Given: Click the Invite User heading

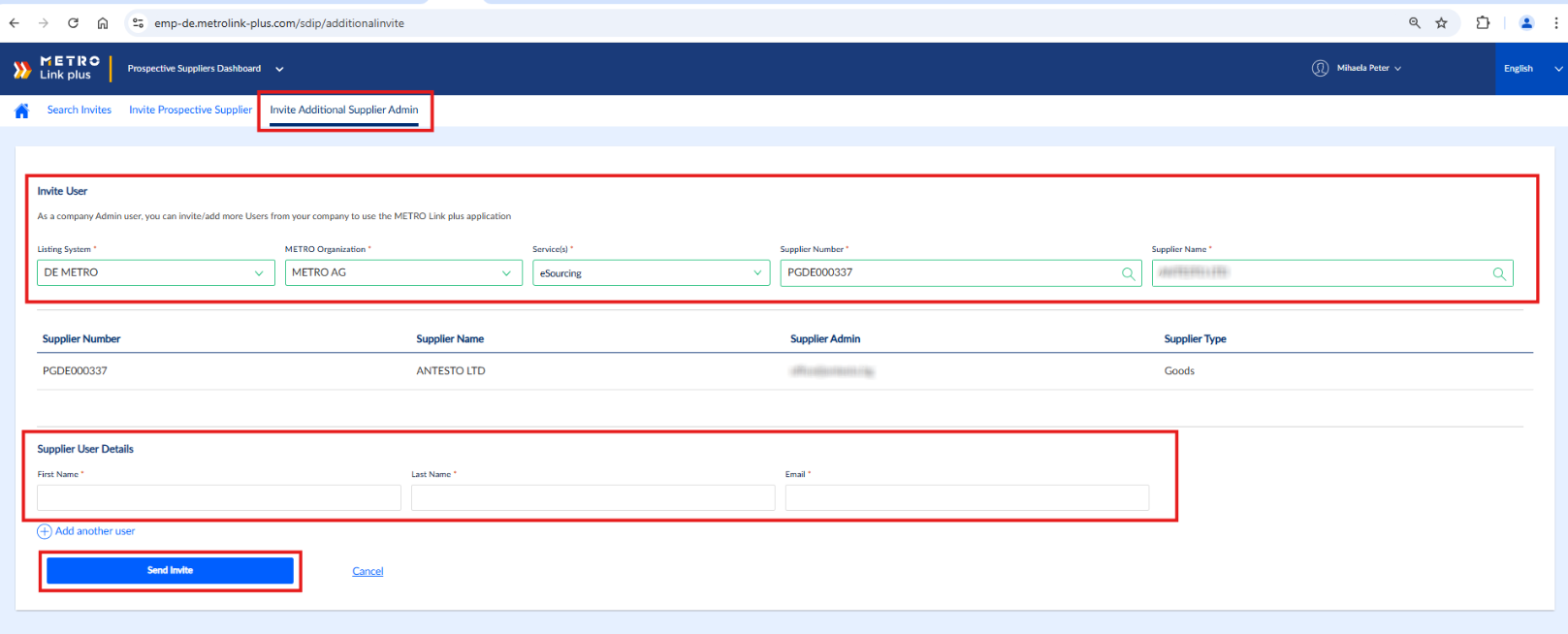Looking at the screenshot, I should point(62,192).
